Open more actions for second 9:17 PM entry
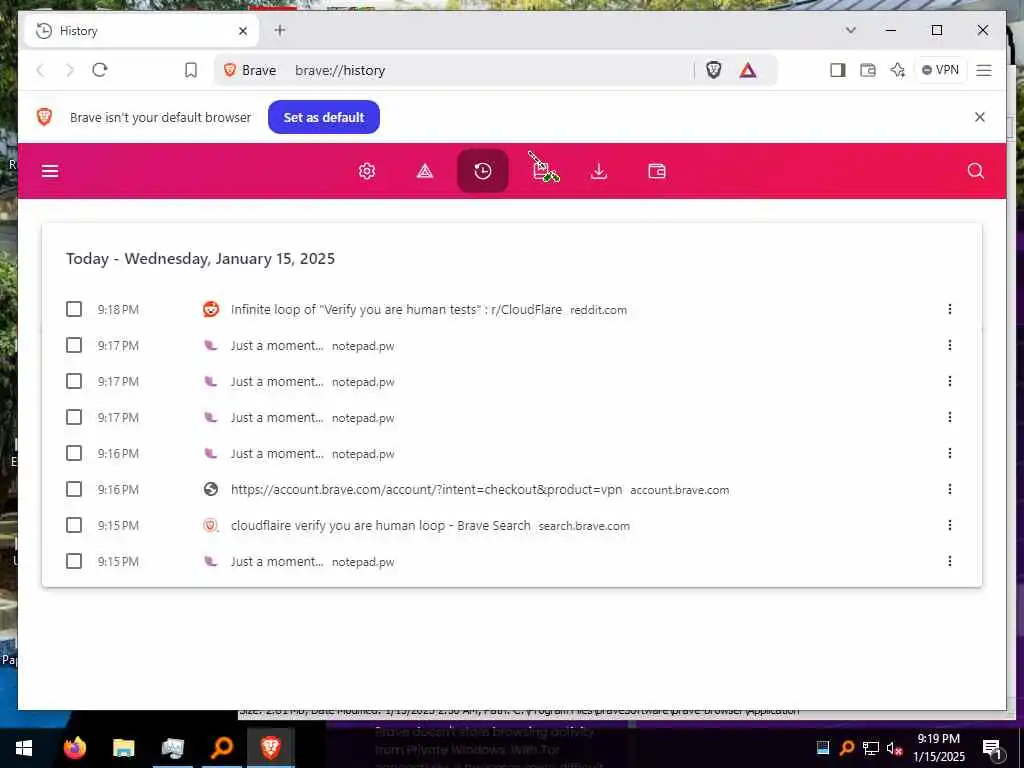This screenshot has height=768, width=1024. pos(950,381)
